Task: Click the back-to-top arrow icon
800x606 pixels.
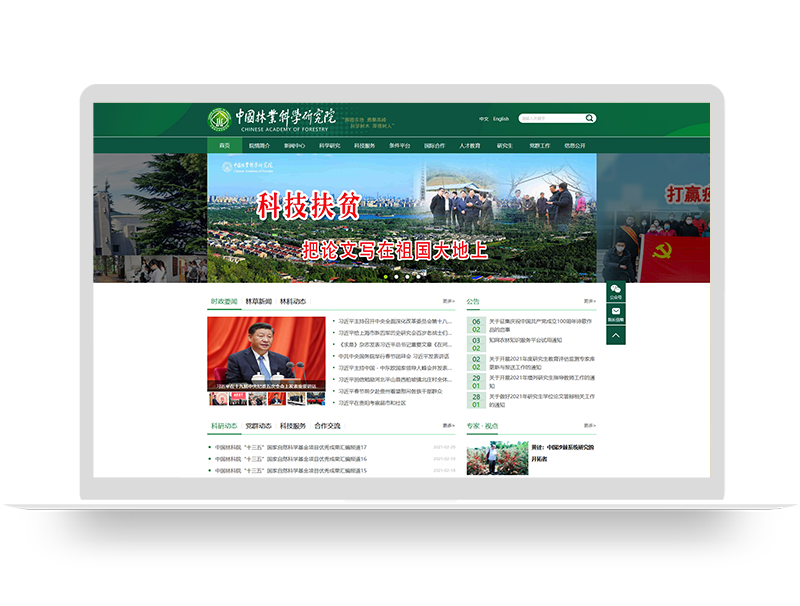Action: pos(616,335)
